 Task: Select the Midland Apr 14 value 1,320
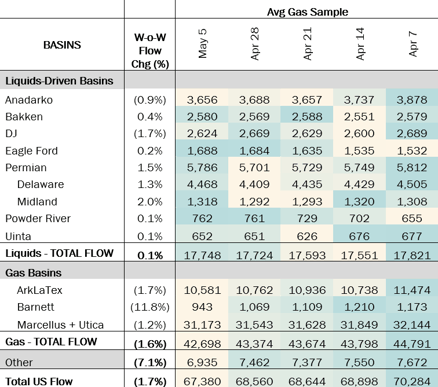360,202
